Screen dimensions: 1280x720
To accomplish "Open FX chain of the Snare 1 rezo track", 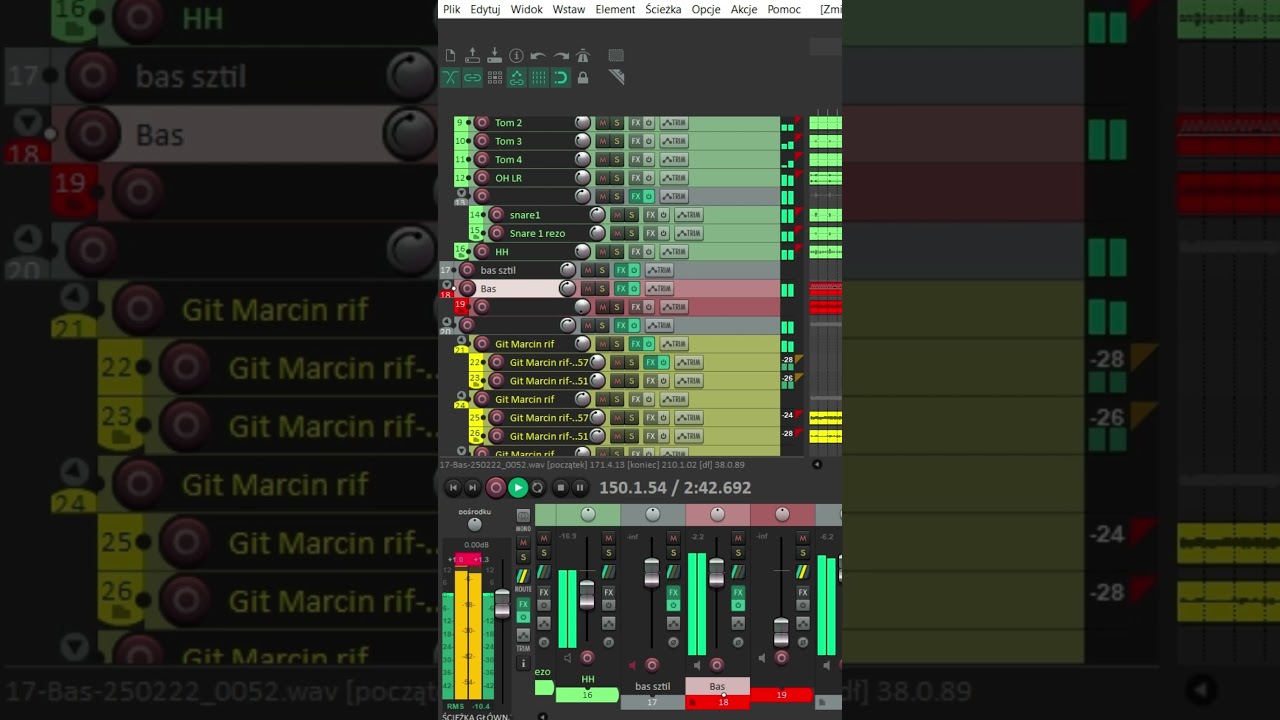I will click(x=650, y=233).
